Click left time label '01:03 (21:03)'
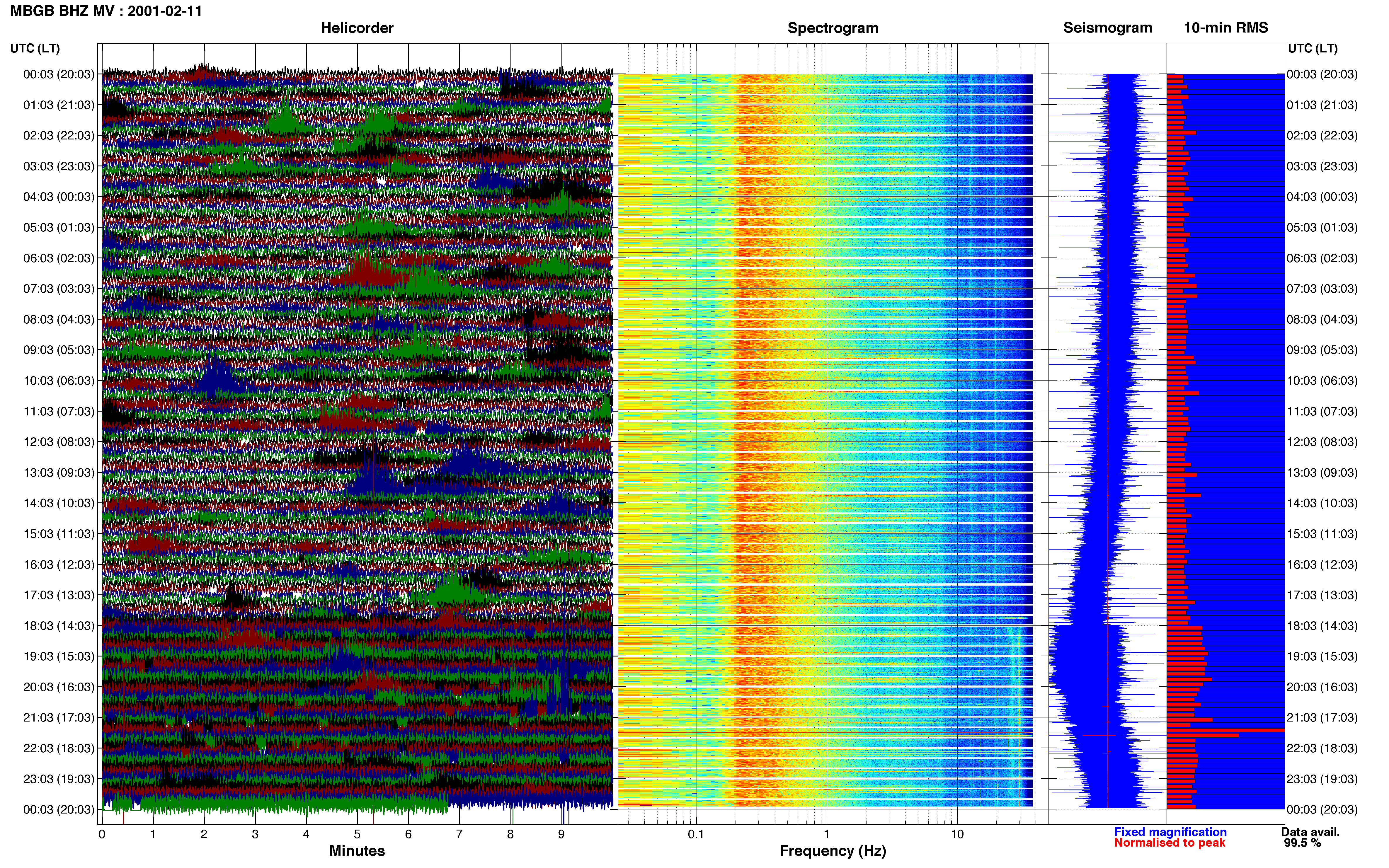The height and width of the screenshot is (868, 1389). (59, 105)
